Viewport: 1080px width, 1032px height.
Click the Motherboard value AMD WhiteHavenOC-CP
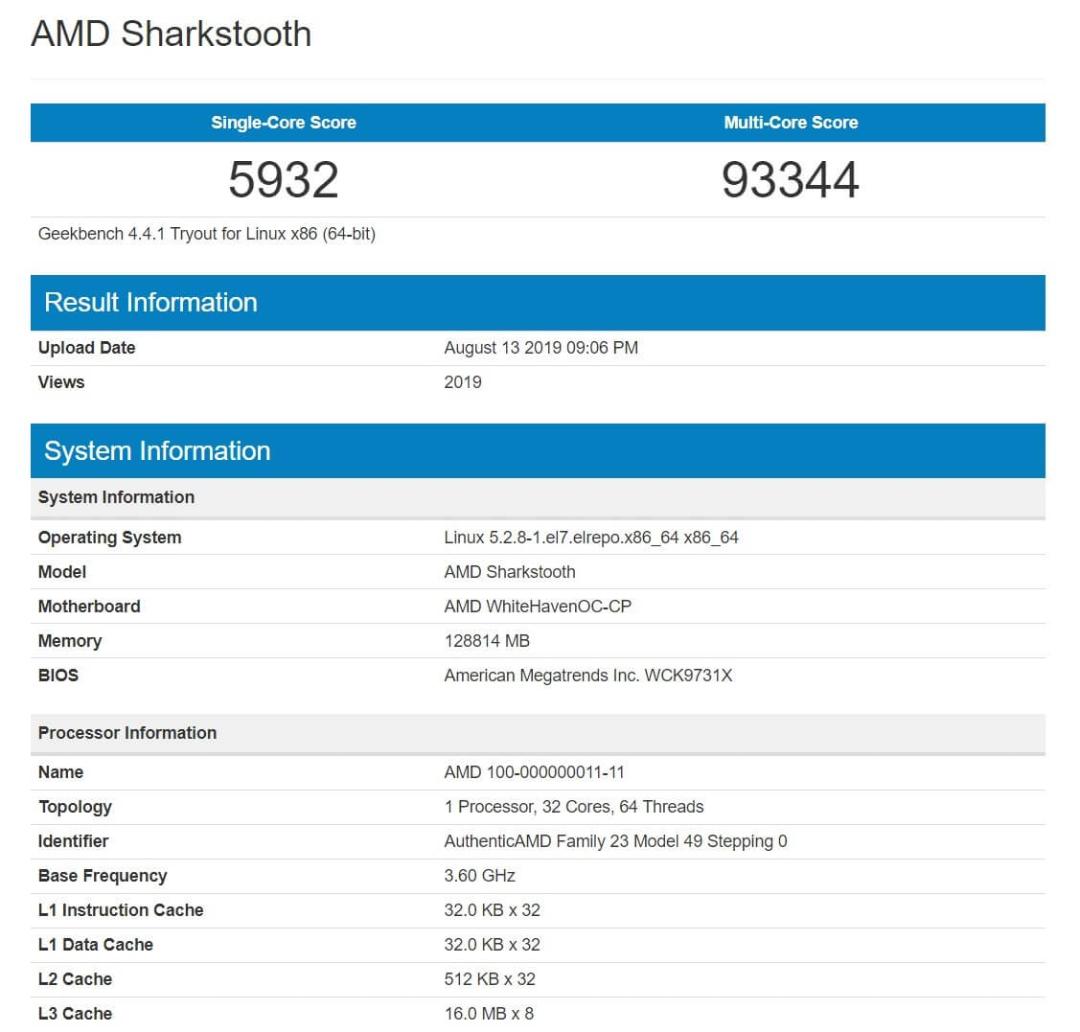click(537, 606)
